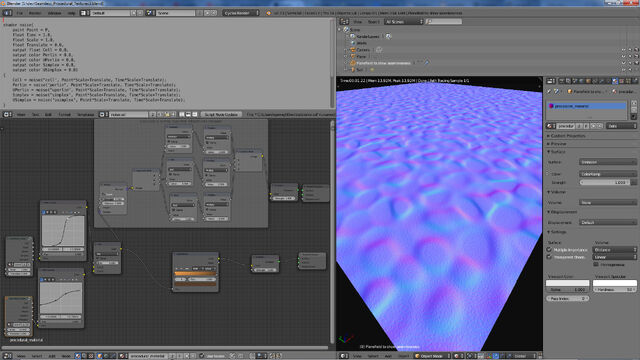Click the Info editor type icon
Viewport: 640px width, 360px height.
tap(7, 13)
